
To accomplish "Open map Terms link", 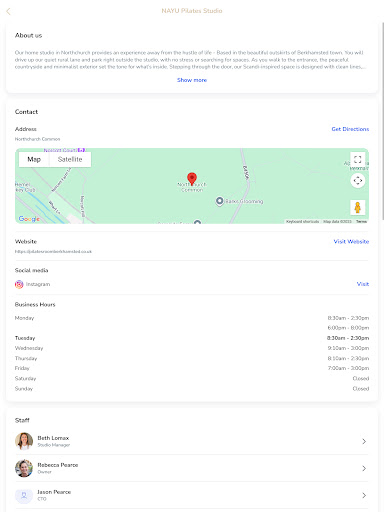I will pos(361,221).
